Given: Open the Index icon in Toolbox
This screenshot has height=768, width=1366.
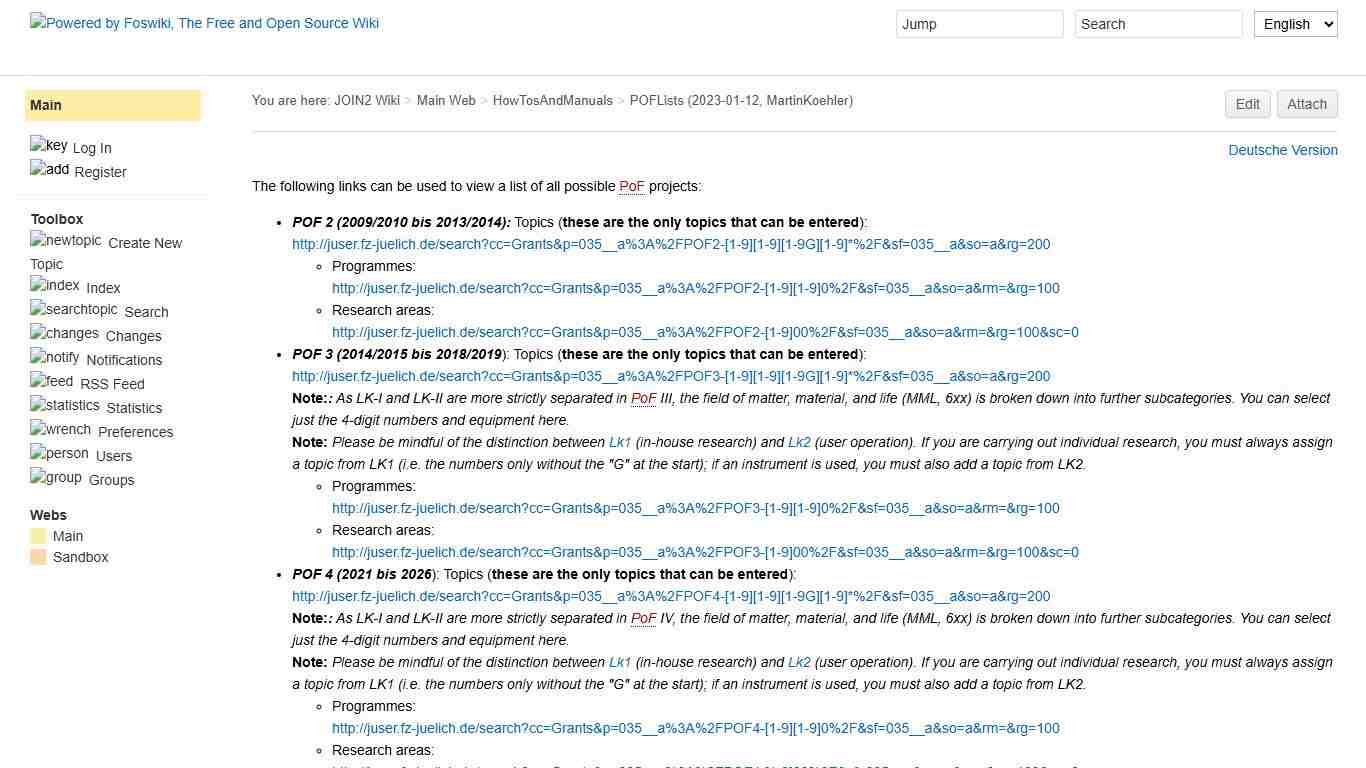Looking at the screenshot, I should (54, 285).
